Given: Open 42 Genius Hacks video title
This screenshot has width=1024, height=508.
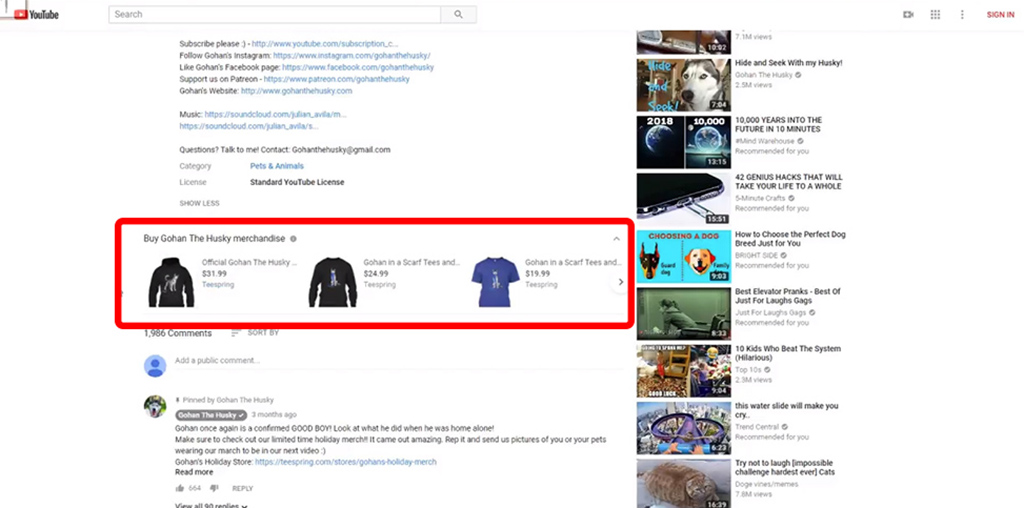Looking at the screenshot, I should (789, 182).
